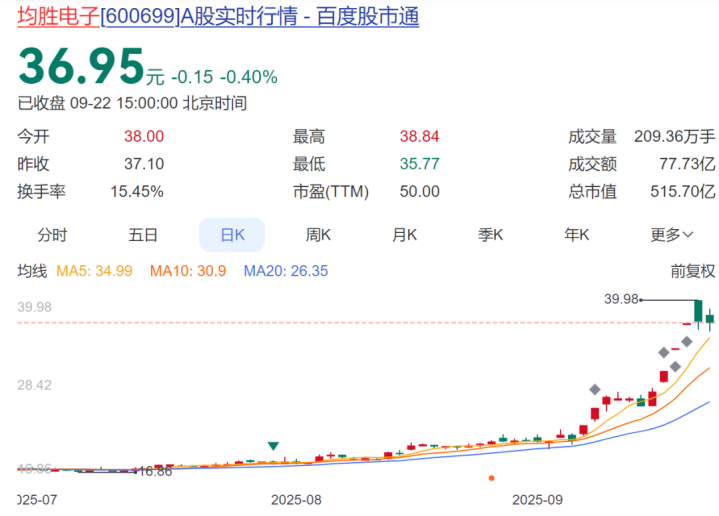Select the 分时 chart tab
This screenshot has height=516, width=719.
pyautogui.click(x=52, y=235)
